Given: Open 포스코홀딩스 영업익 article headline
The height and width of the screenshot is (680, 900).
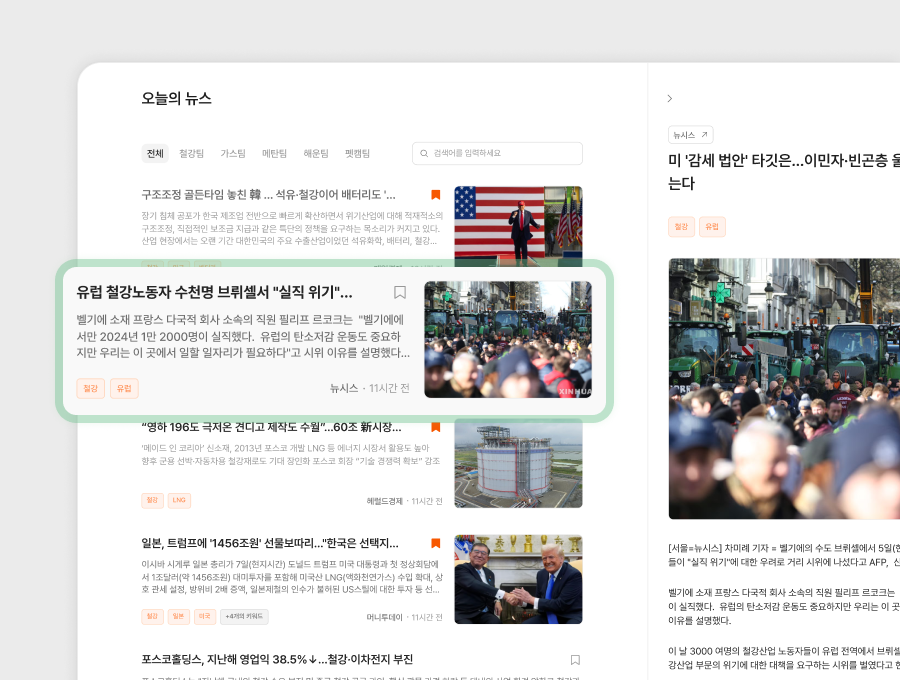Looking at the screenshot, I should tap(277, 659).
